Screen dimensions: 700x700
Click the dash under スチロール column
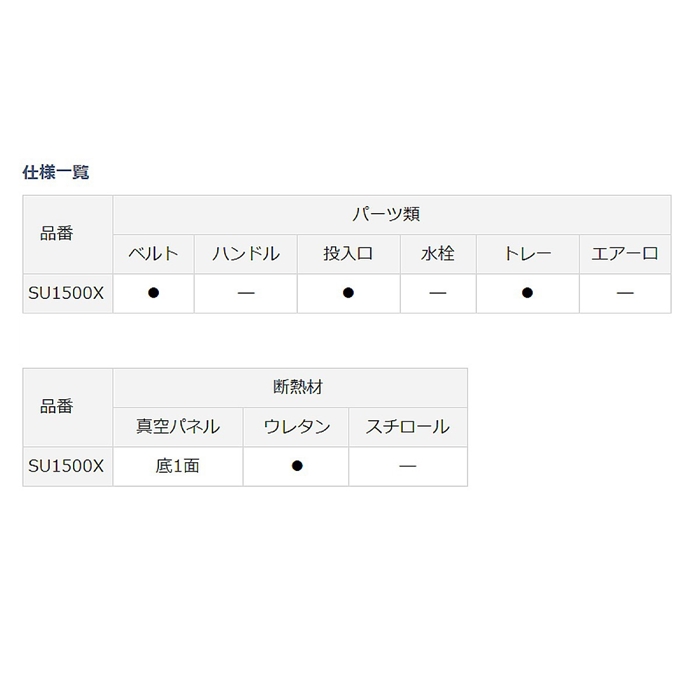pyautogui.click(x=408, y=467)
